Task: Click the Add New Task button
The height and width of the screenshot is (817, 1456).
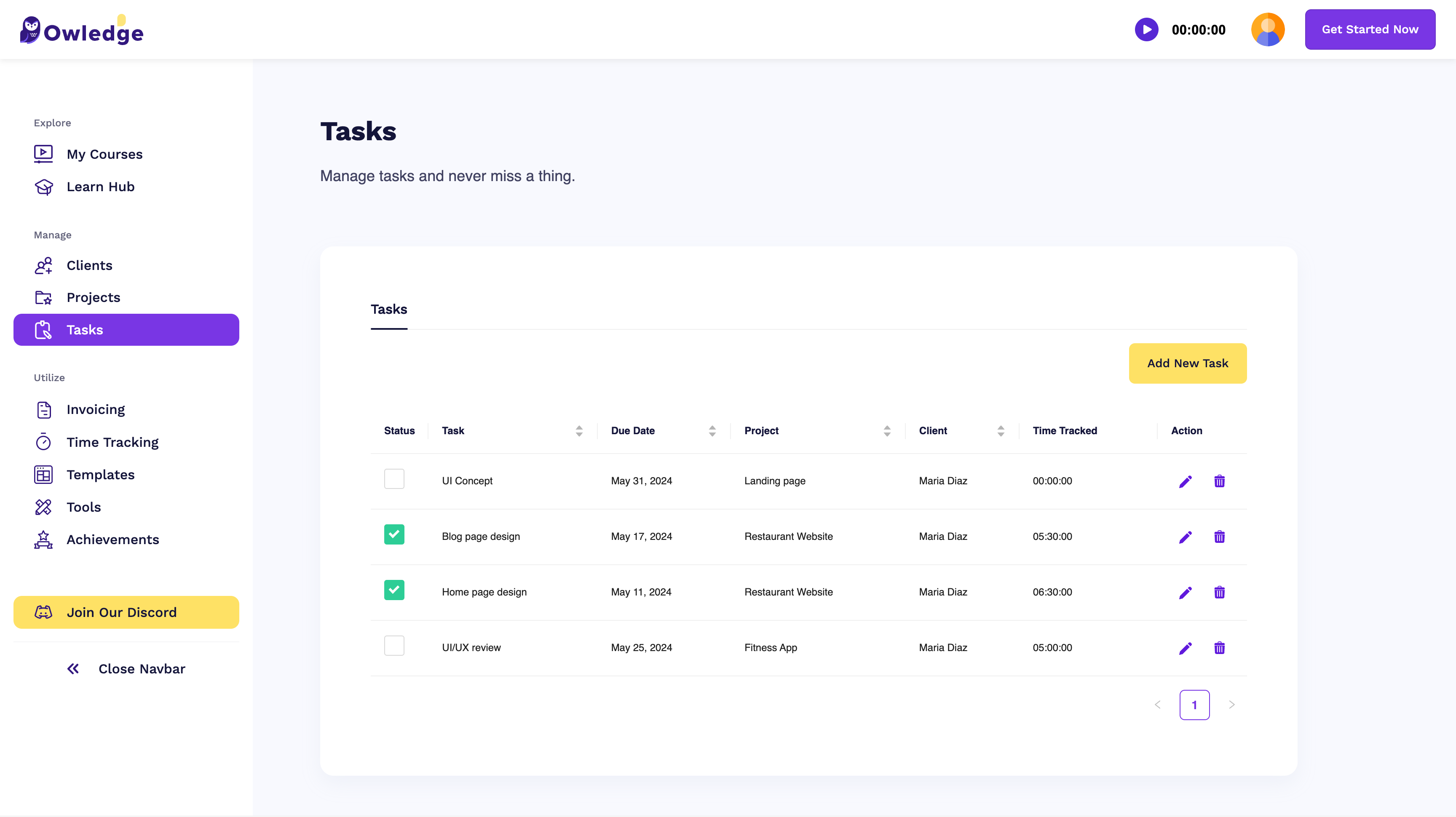Action: 1187,363
